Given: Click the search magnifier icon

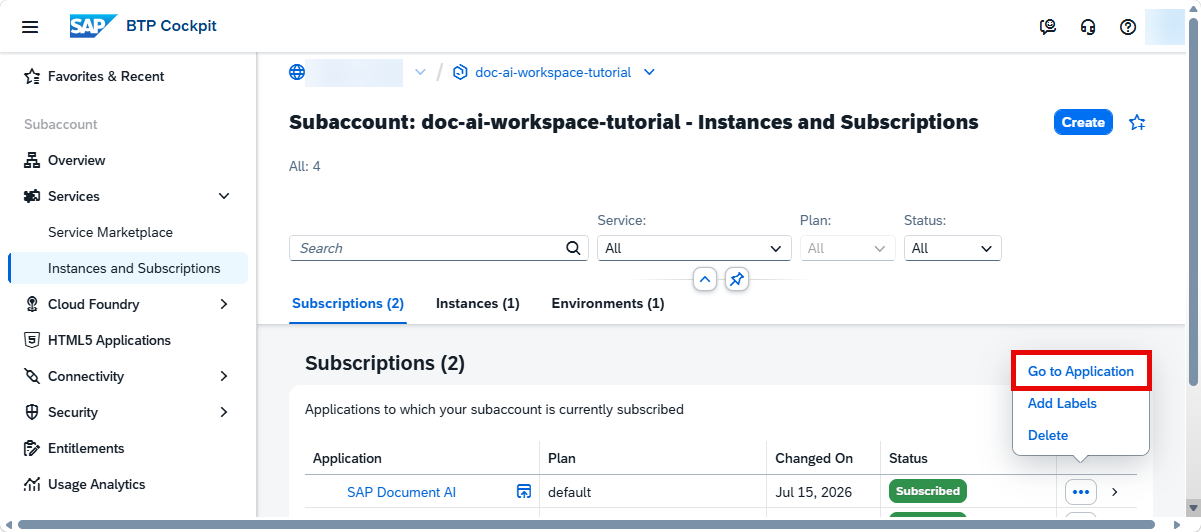Looking at the screenshot, I should (x=573, y=248).
